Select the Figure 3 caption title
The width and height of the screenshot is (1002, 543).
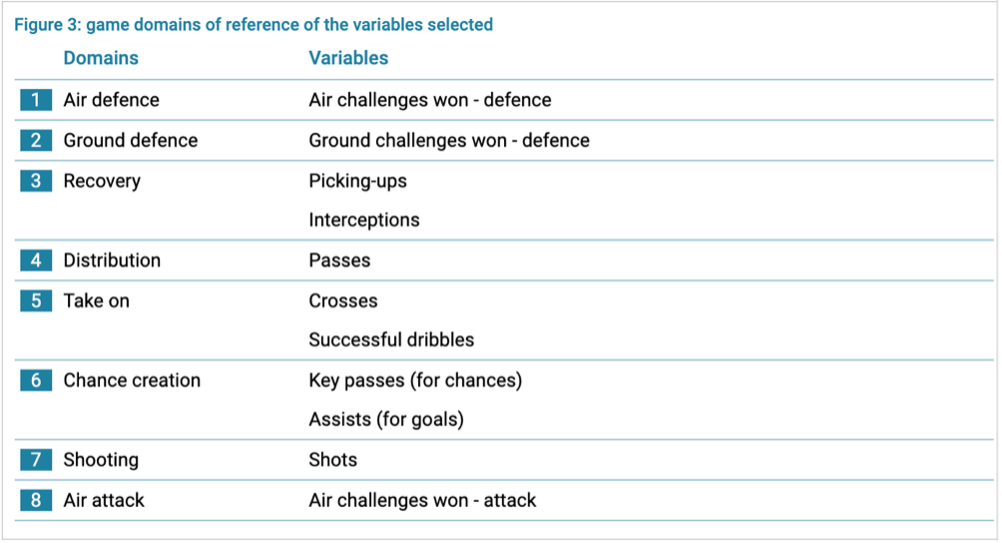(254, 25)
